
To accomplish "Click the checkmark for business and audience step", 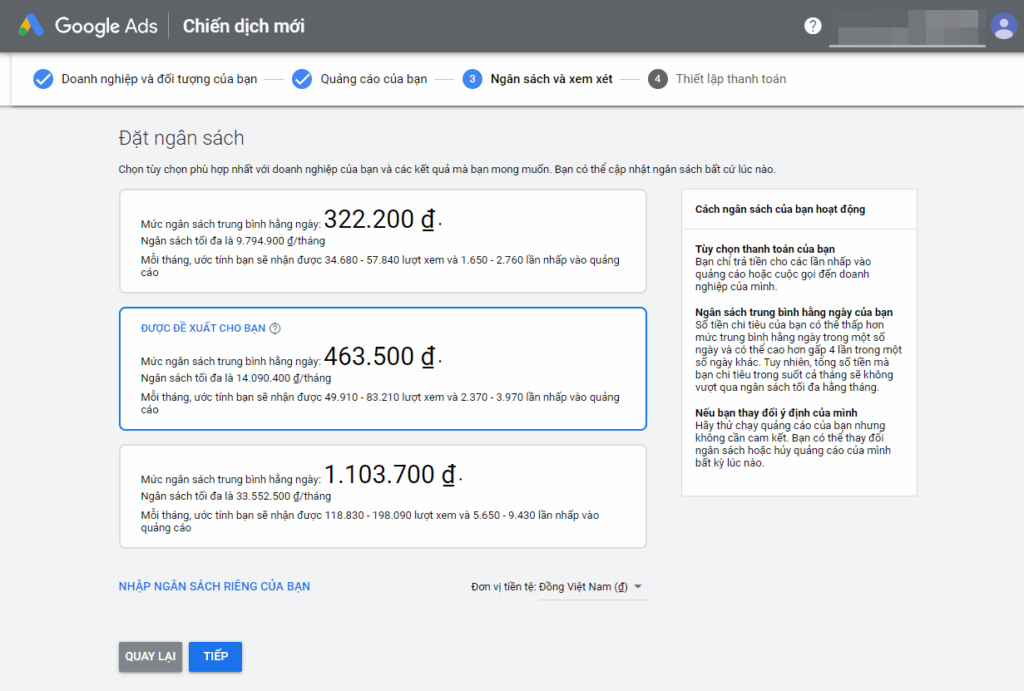I will (x=43, y=79).
